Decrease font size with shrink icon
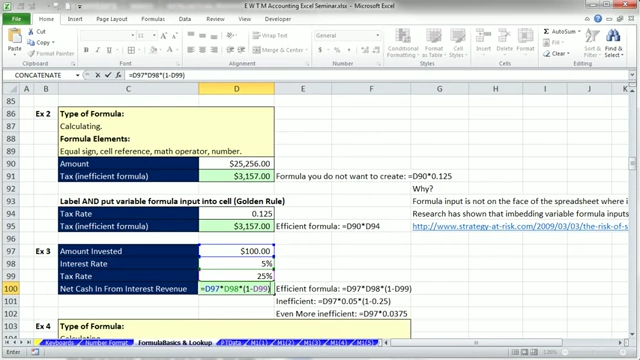 point(174,36)
